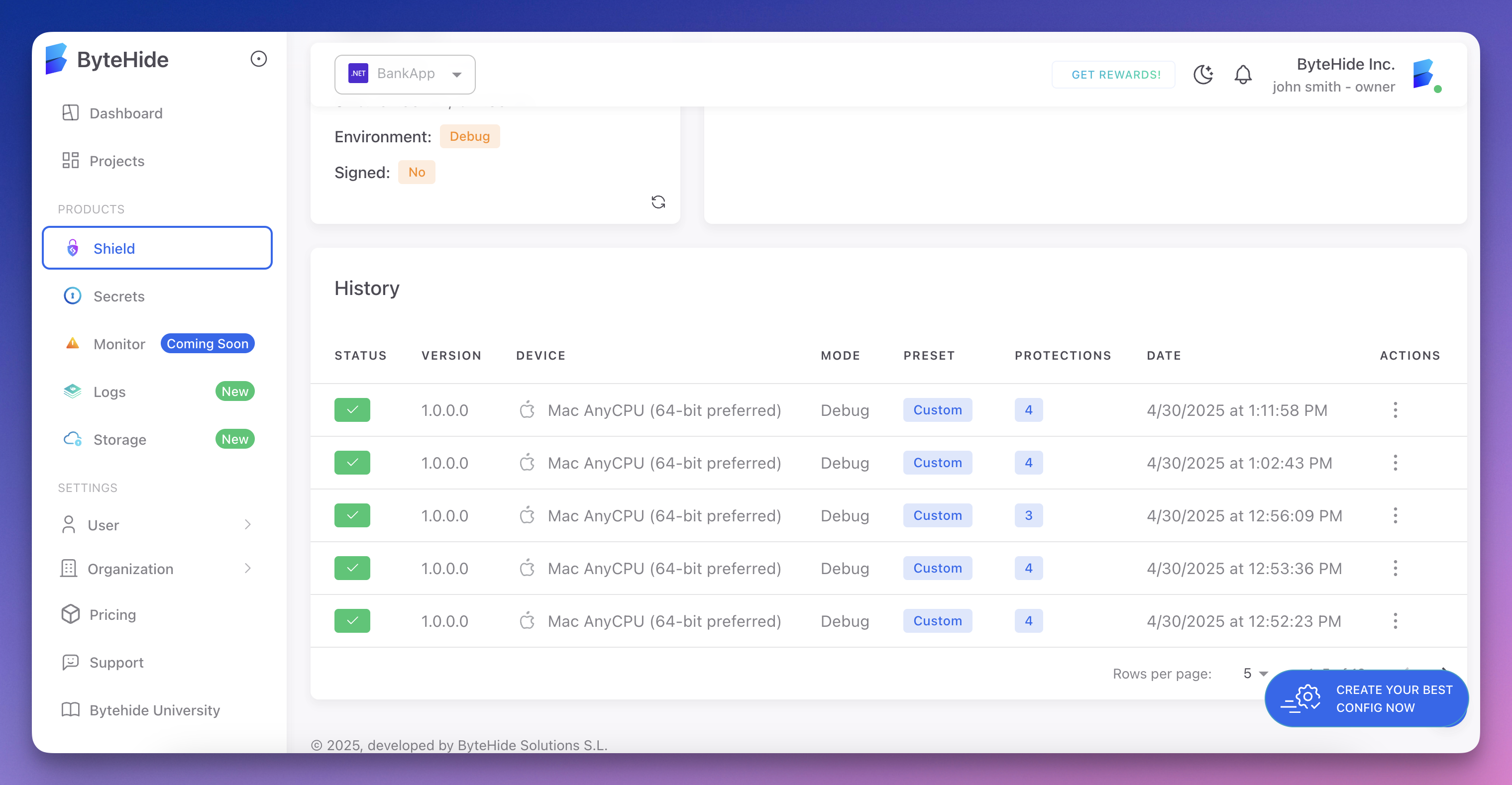Go to Dashboard page
The height and width of the screenshot is (785, 1512).
(125, 112)
